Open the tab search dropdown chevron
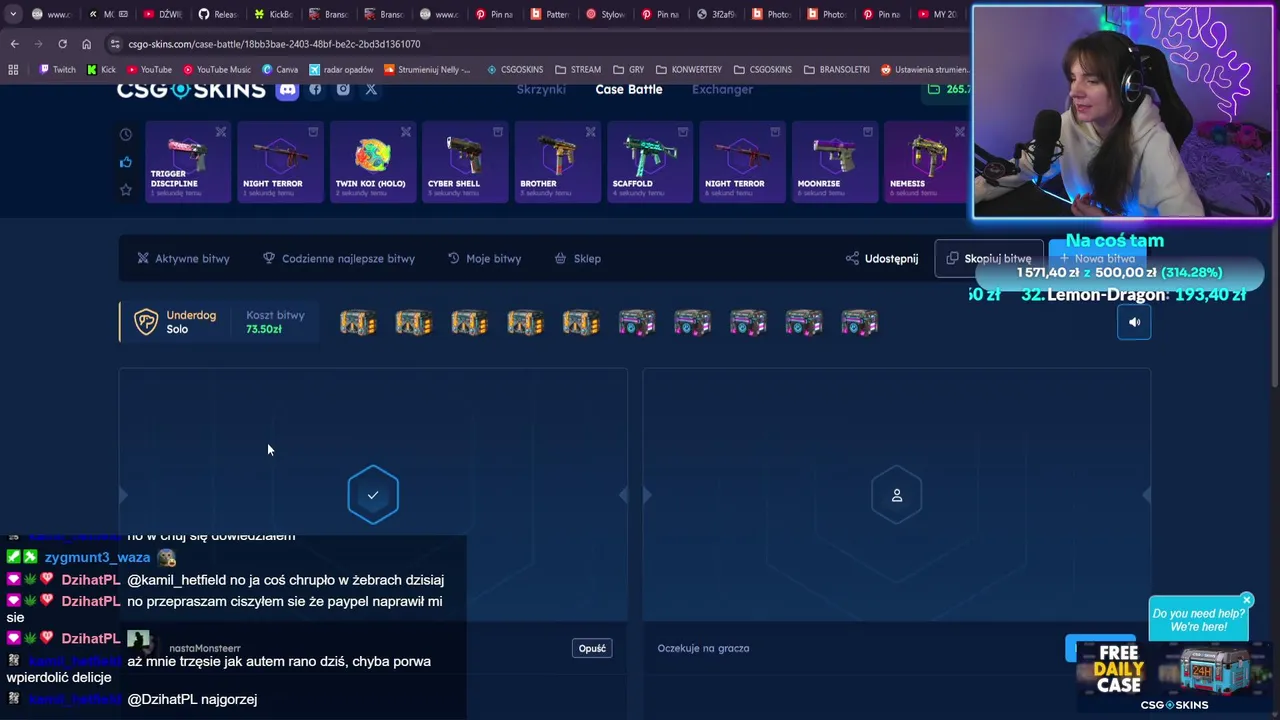 click(13, 14)
